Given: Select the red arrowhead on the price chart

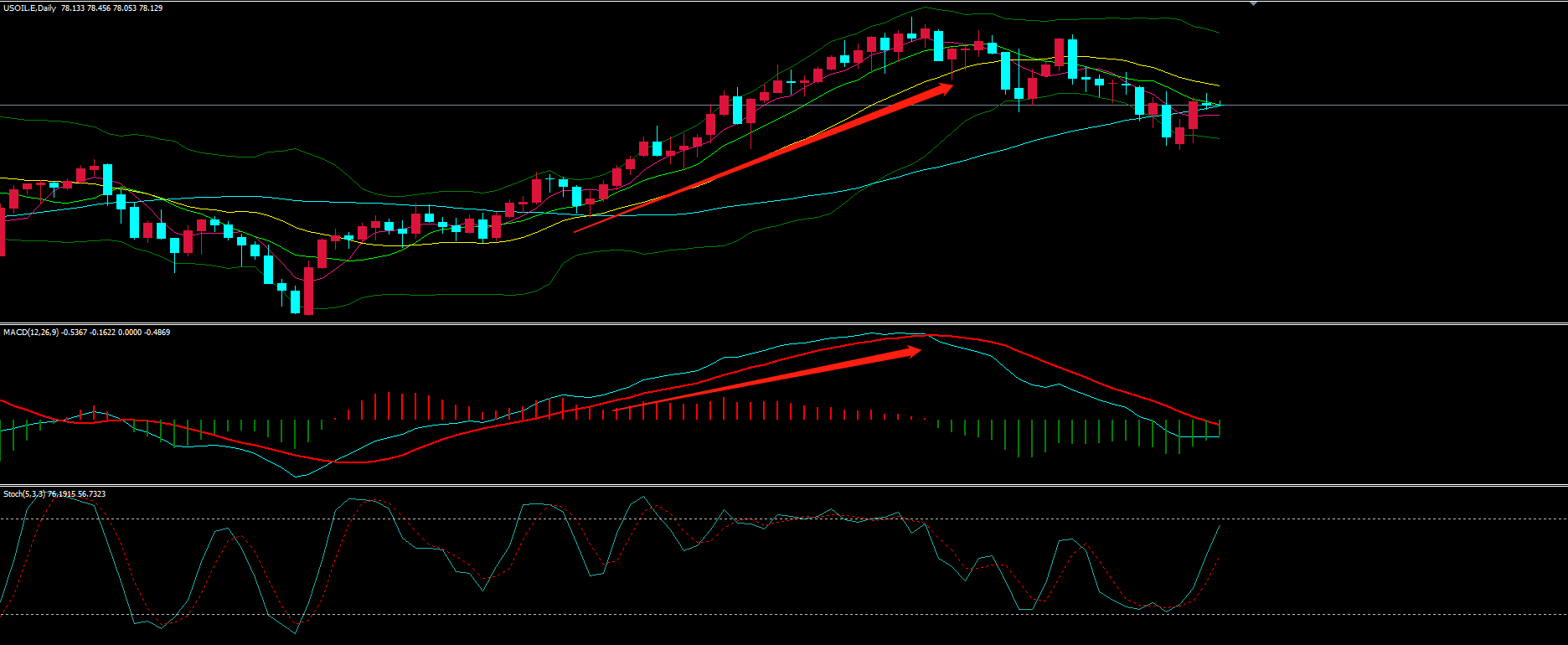Looking at the screenshot, I should pos(945,89).
